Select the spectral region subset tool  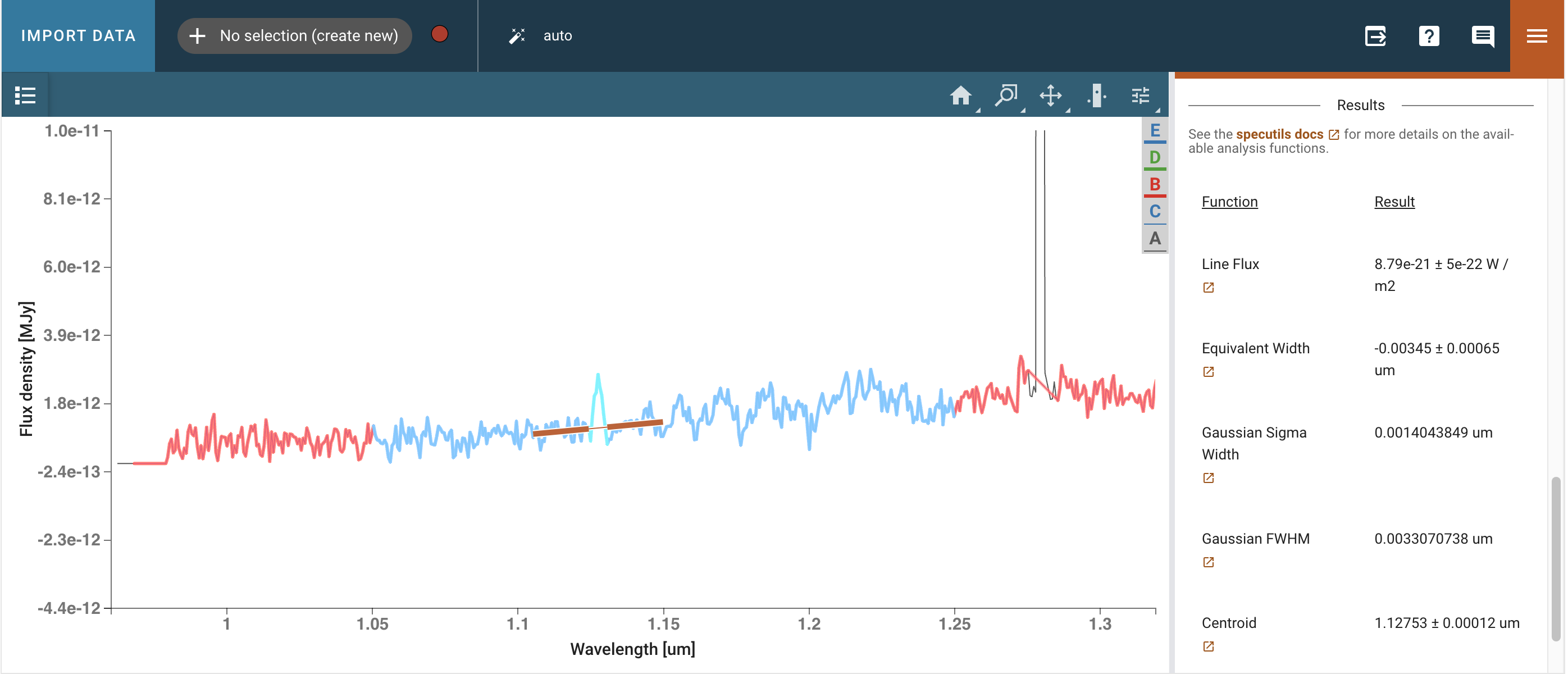tap(1096, 95)
